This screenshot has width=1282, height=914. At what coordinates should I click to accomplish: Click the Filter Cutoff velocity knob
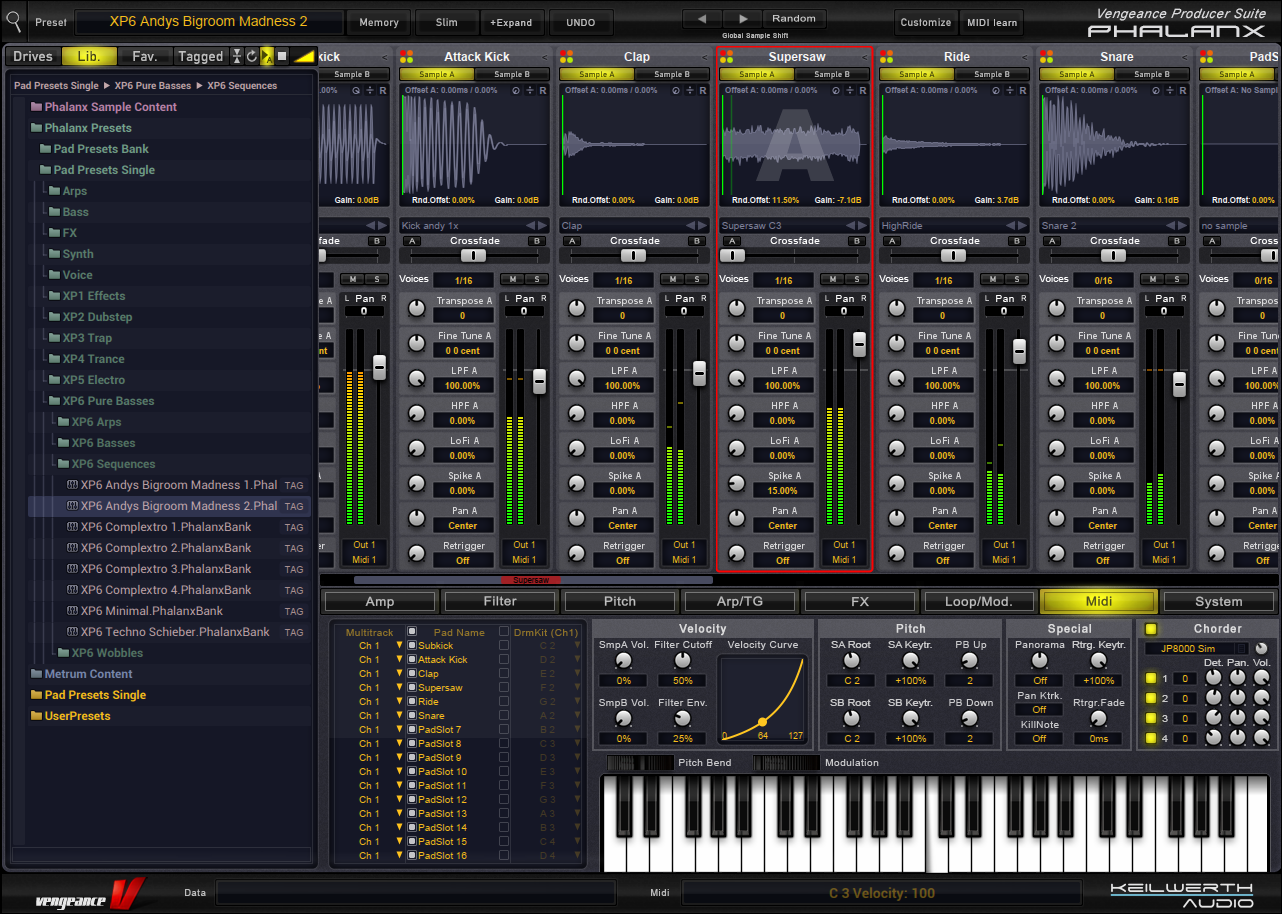tap(683, 662)
